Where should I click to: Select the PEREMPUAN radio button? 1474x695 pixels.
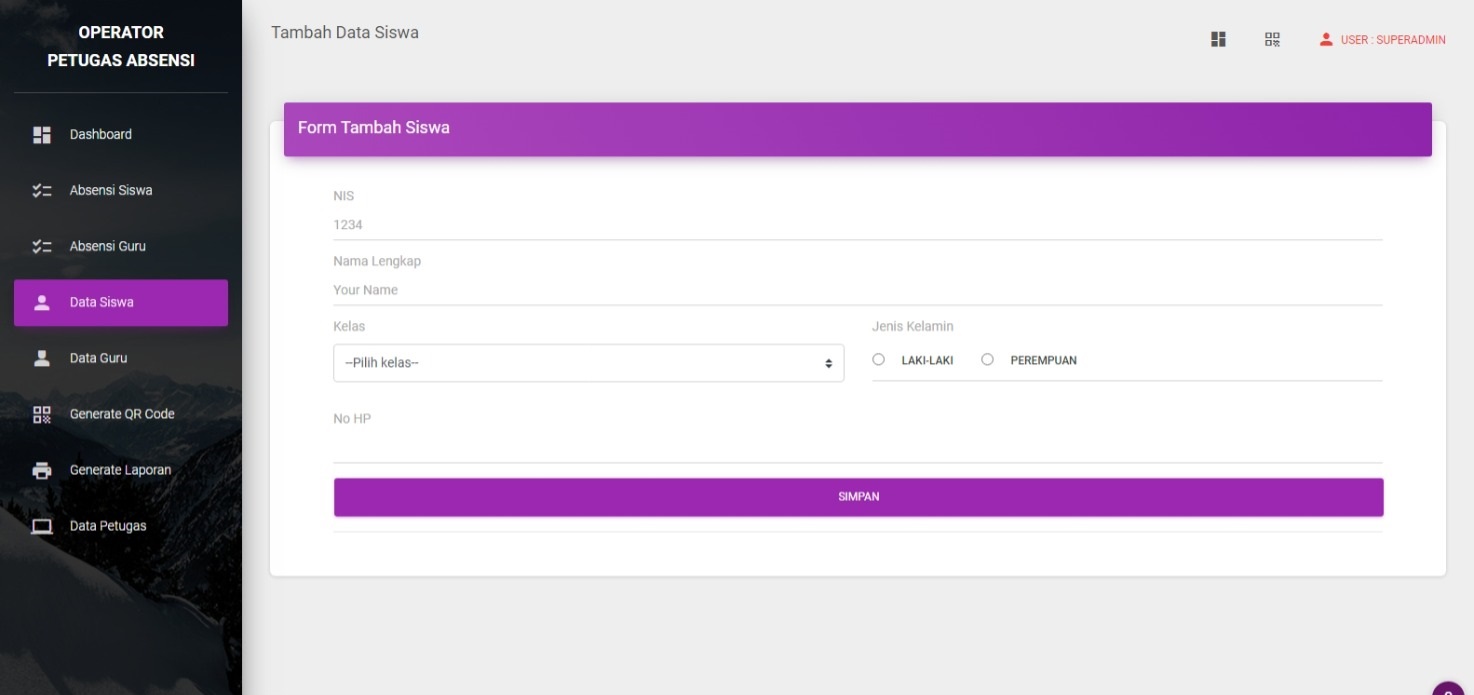coord(988,360)
